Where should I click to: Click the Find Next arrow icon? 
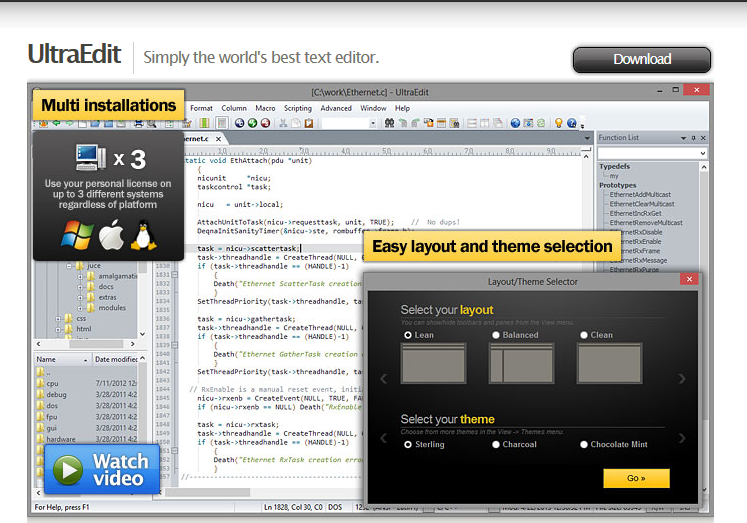coord(415,123)
